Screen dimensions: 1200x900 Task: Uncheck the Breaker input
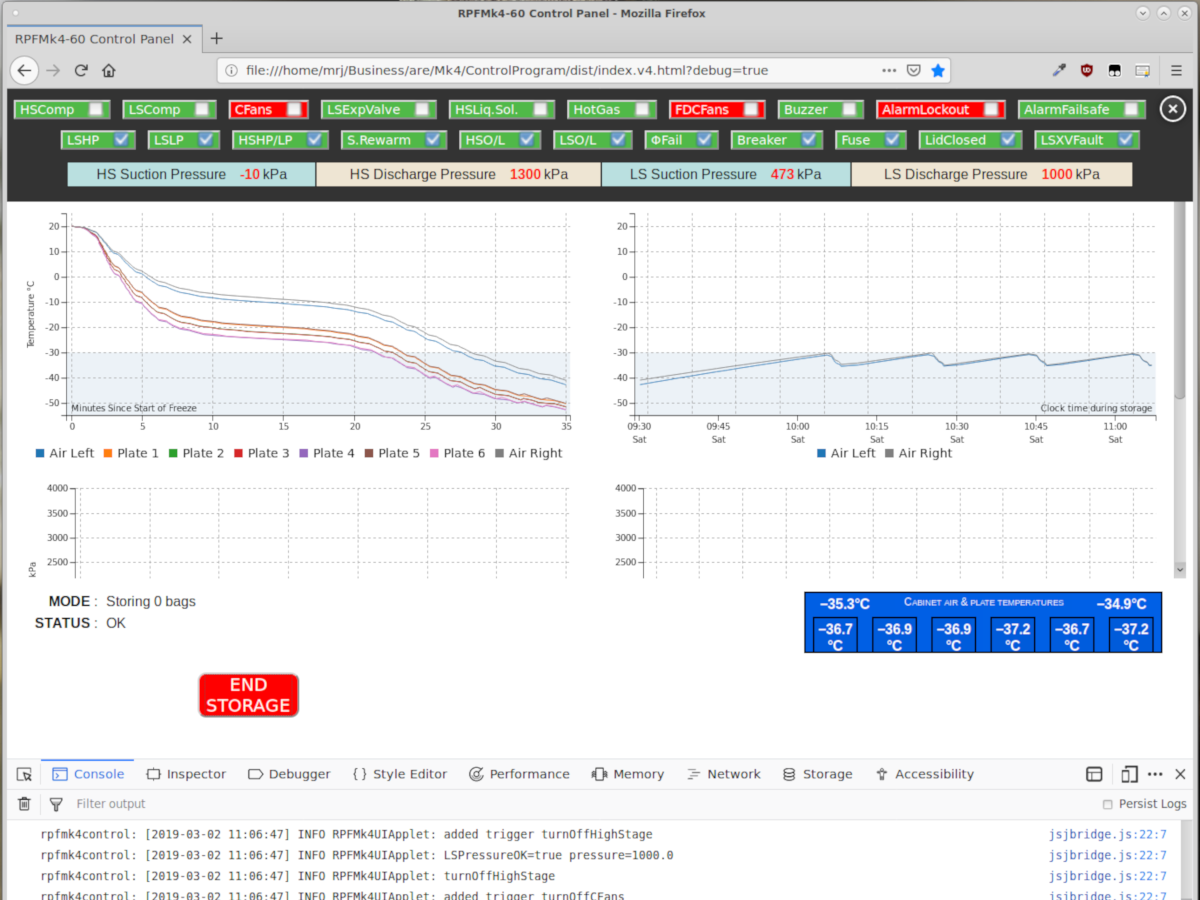point(809,140)
